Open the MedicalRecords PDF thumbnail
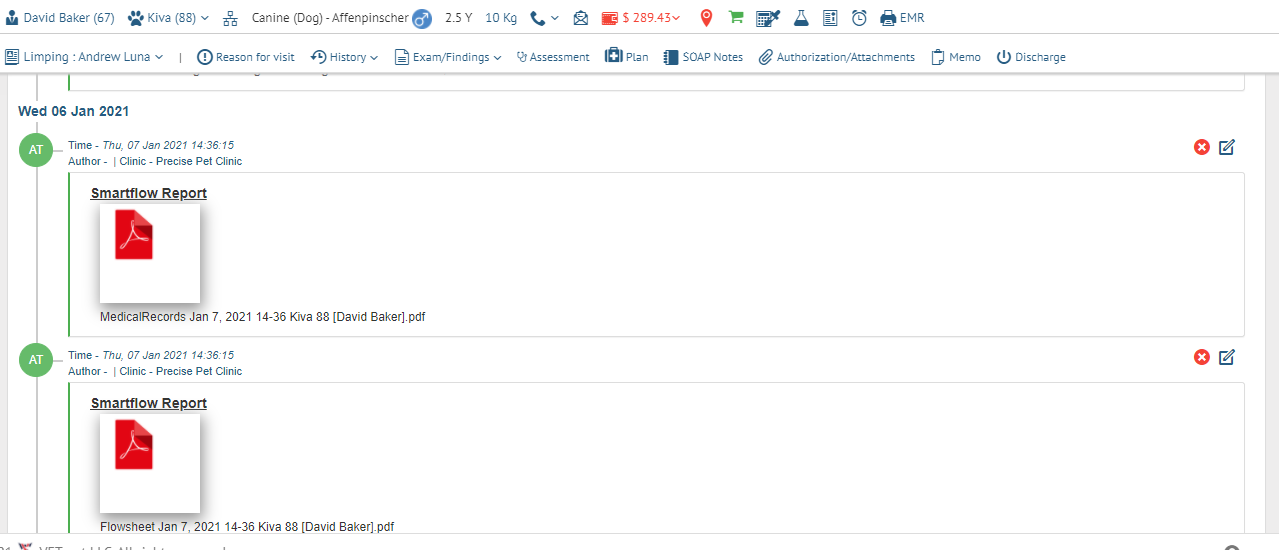This screenshot has height=550, width=1279. click(x=150, y=253)
